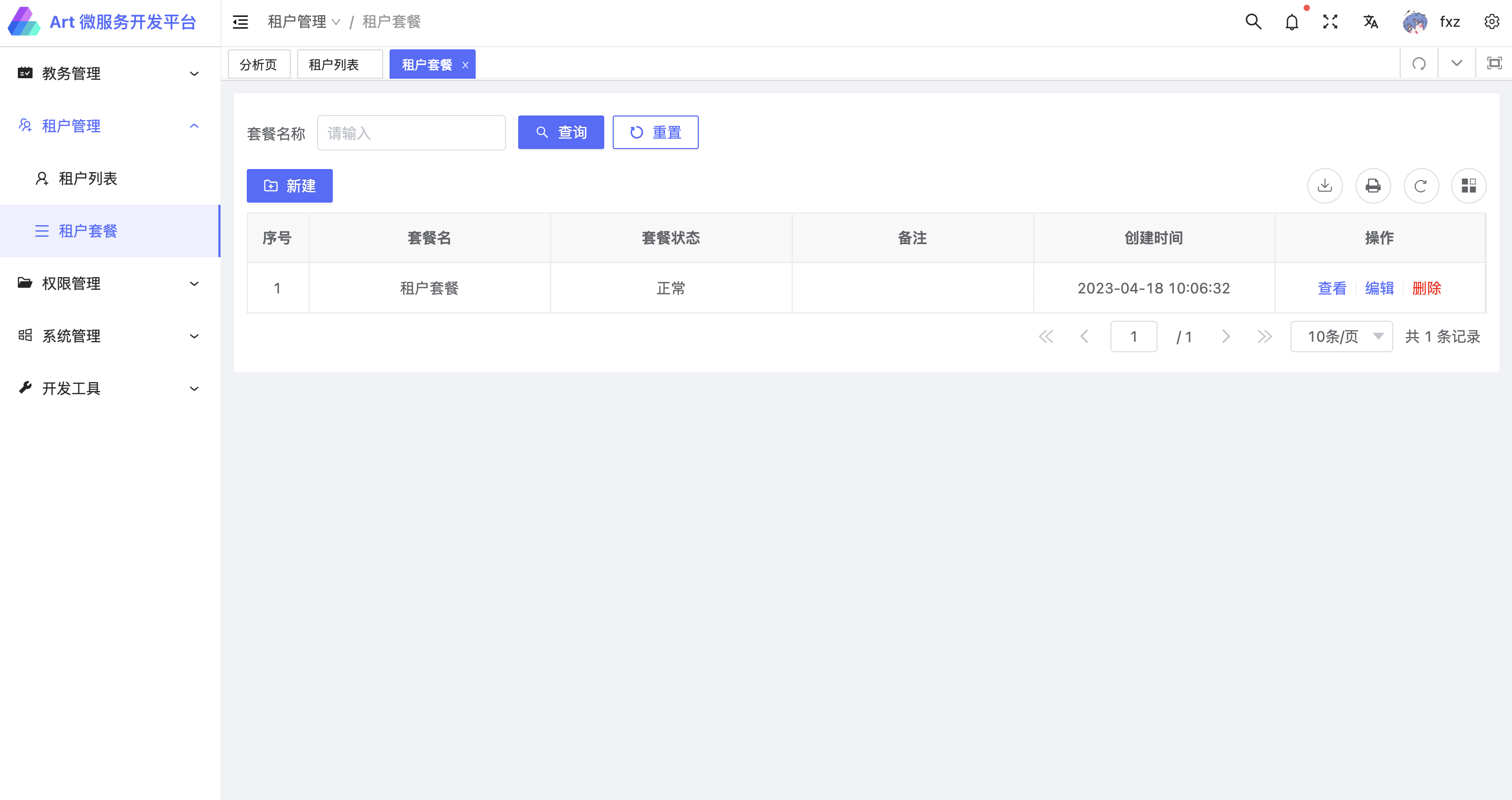1512x800 pixels.
Task: Click the 2023-04-18 10:06:32 cell
Action: (1153, 288)
